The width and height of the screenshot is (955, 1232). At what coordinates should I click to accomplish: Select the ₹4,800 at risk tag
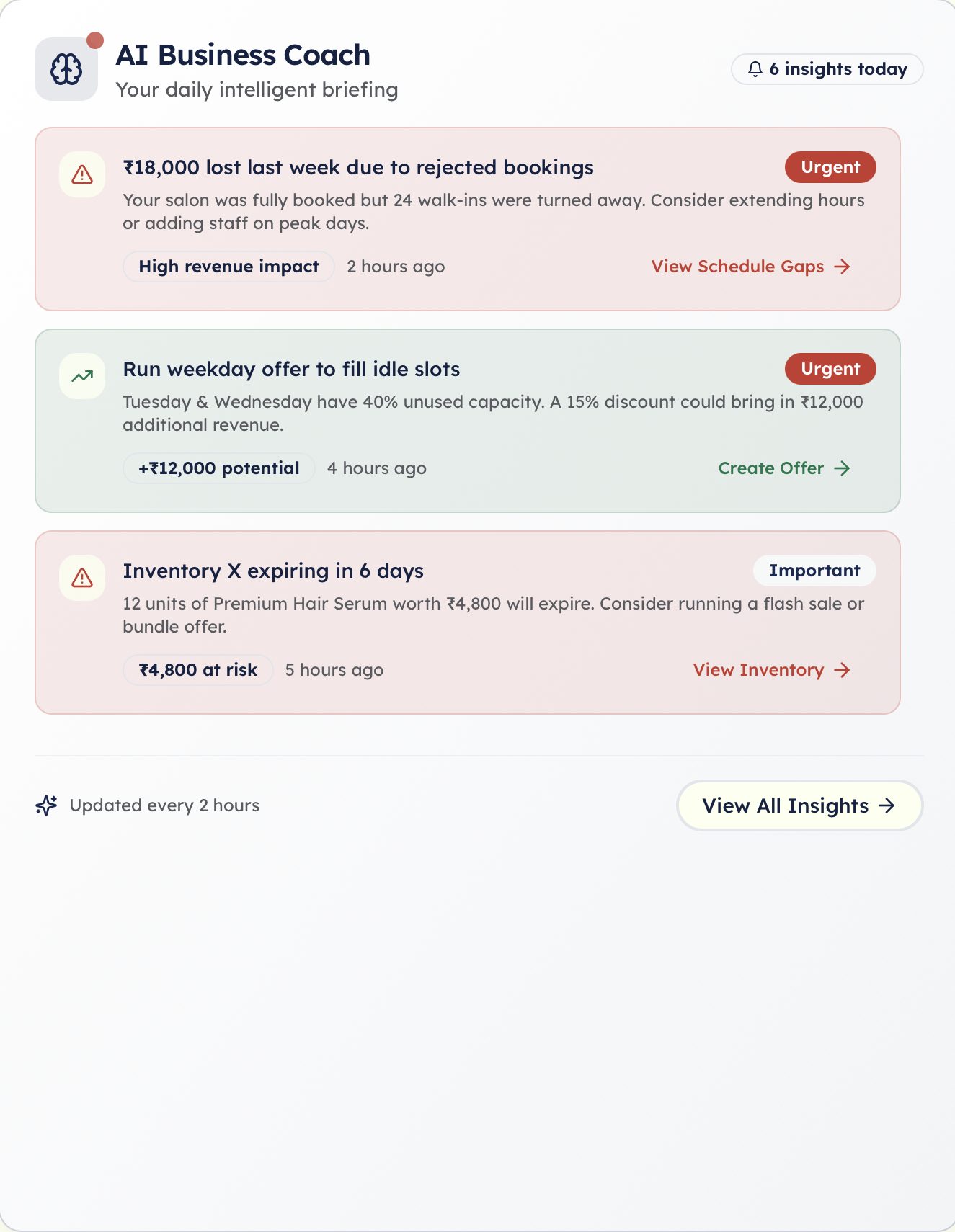(x=197, y=670)
